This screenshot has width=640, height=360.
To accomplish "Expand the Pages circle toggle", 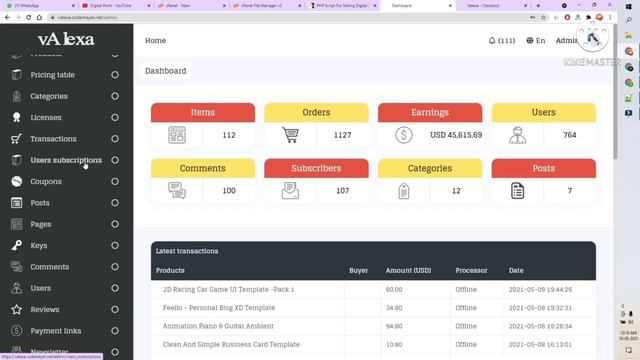I will pos(115,224).
